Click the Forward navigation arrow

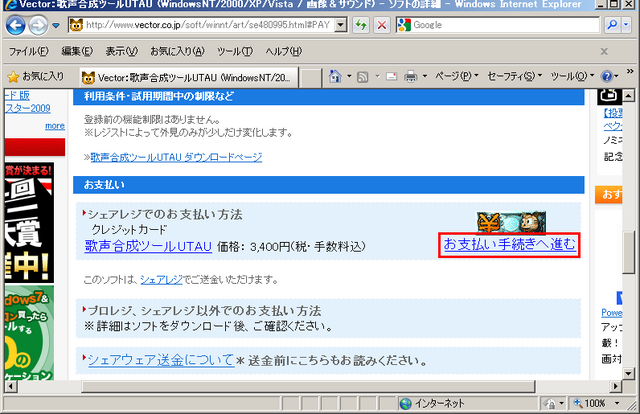38,25
